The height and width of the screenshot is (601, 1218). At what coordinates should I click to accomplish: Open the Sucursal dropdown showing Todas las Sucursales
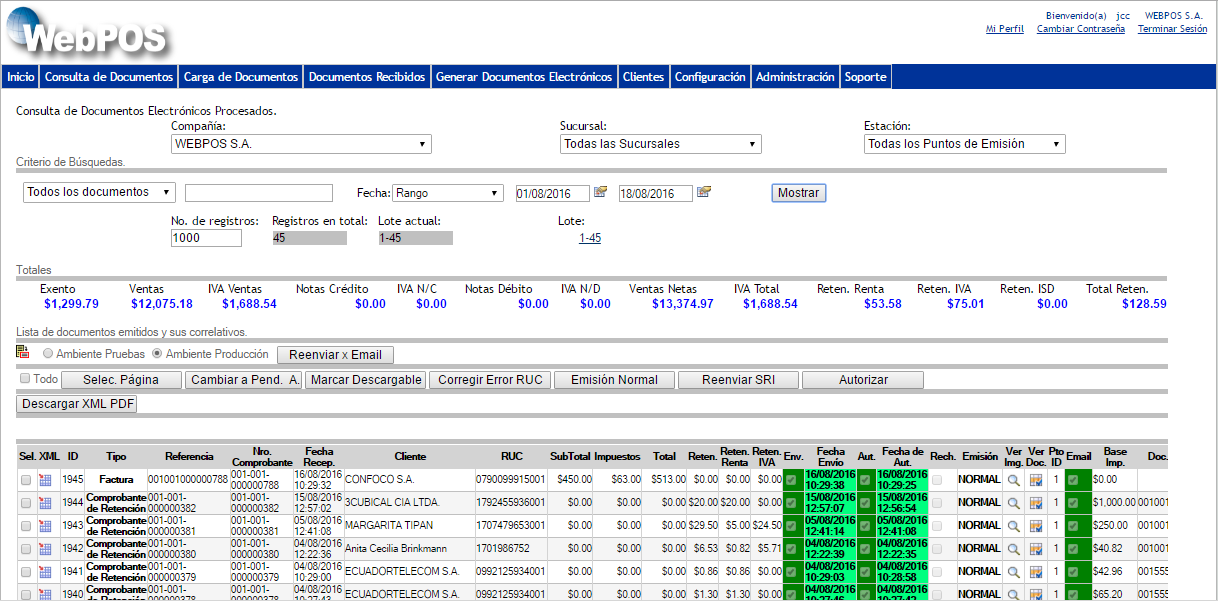(x=660, y=143)
